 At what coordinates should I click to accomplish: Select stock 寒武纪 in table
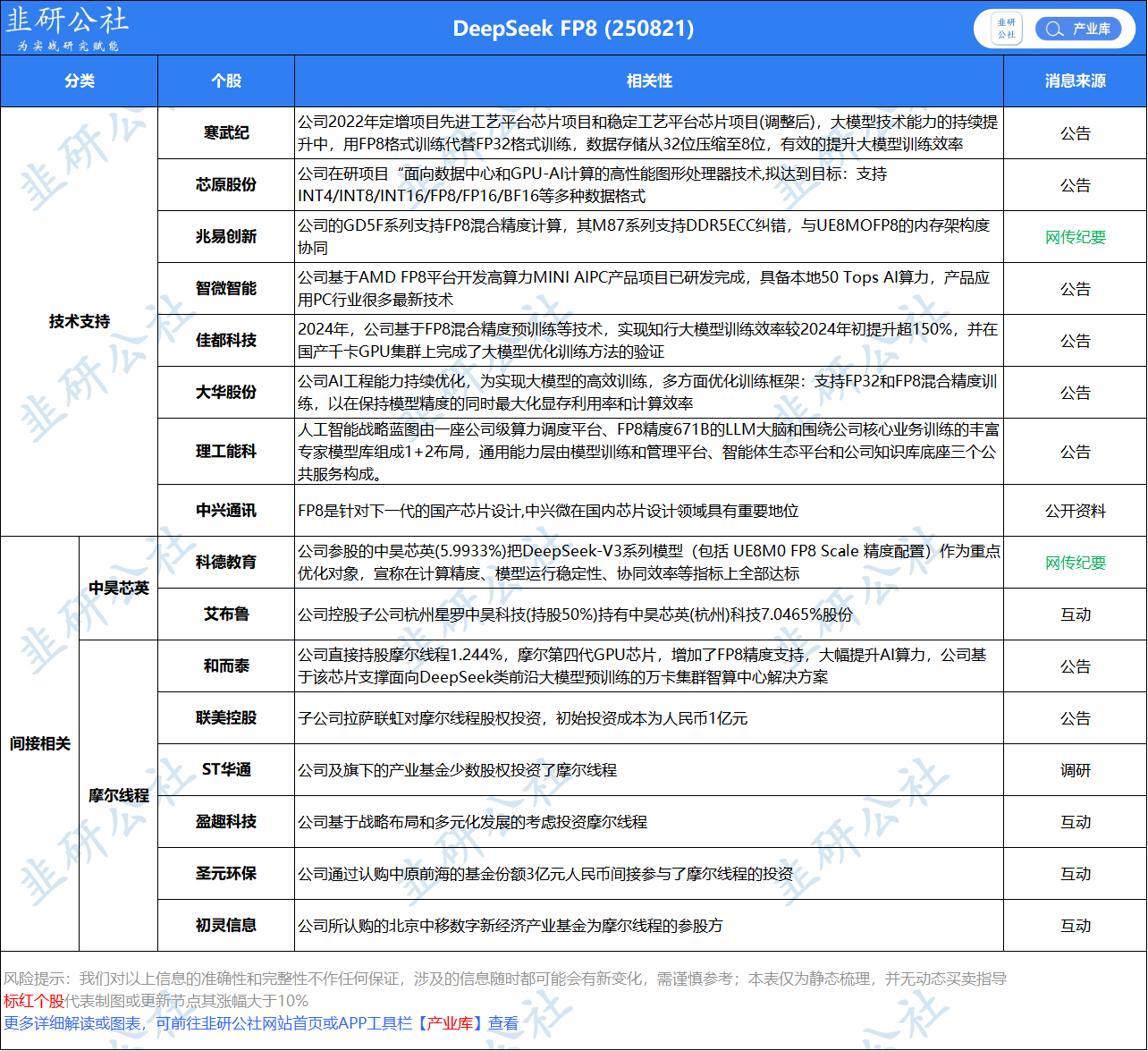[x=226, y=133]
